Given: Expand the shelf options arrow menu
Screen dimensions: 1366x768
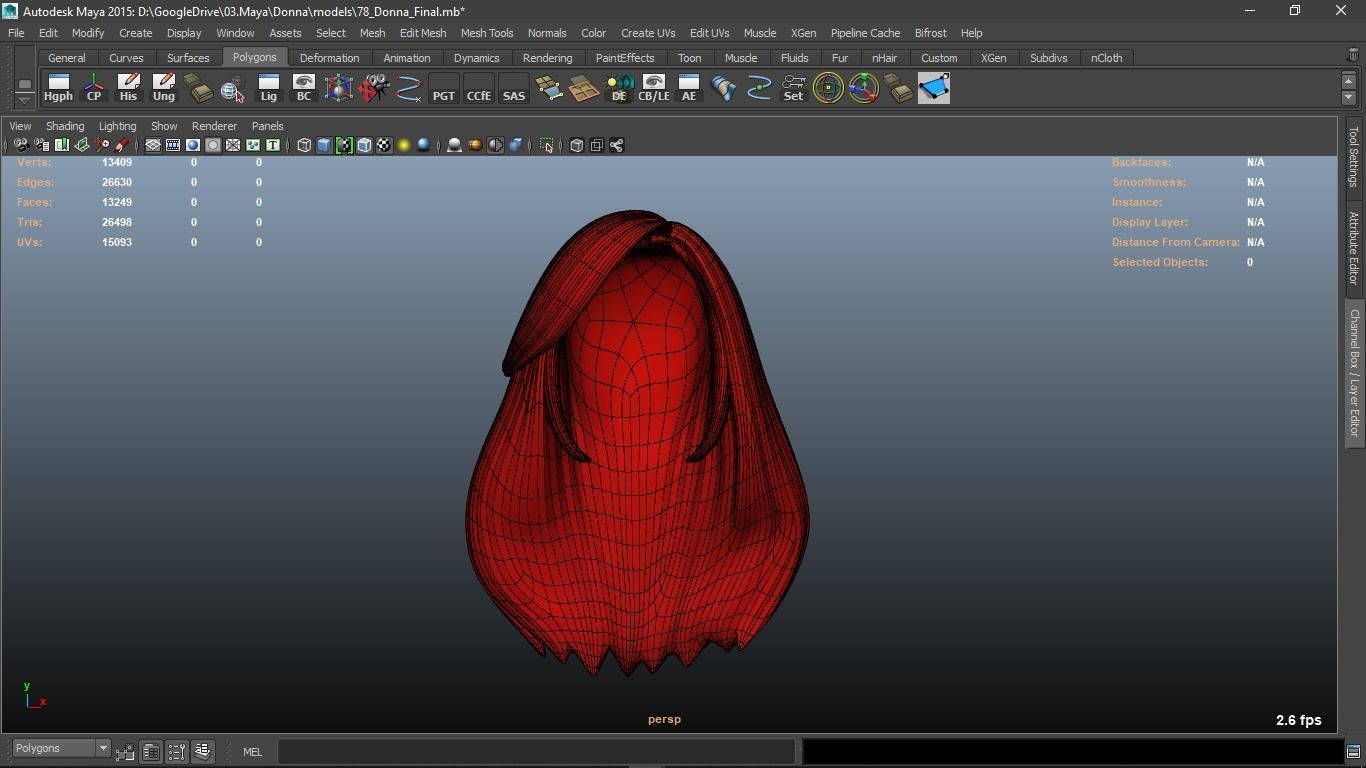Looking at the screenshot, I should click(x=24, y=98).
